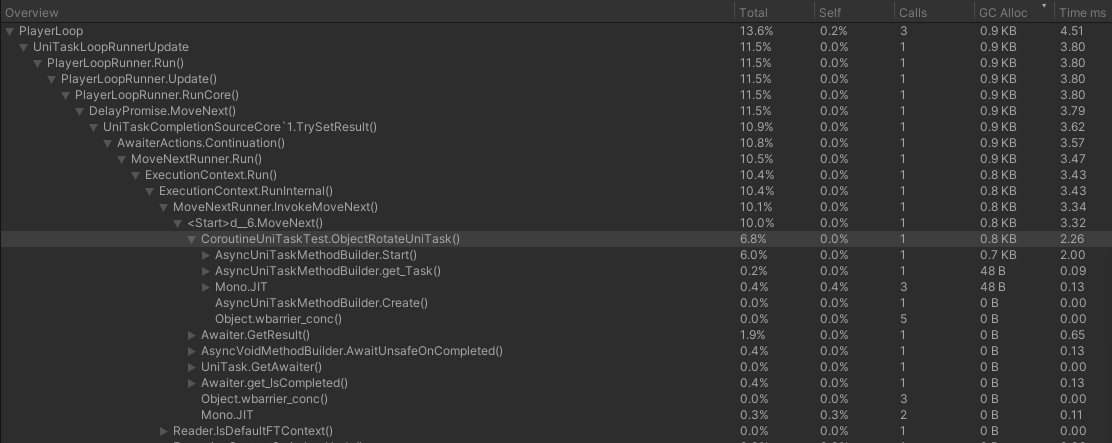Select the Awaiter.get_IsCompleted() row

click(x=274, y=383)
